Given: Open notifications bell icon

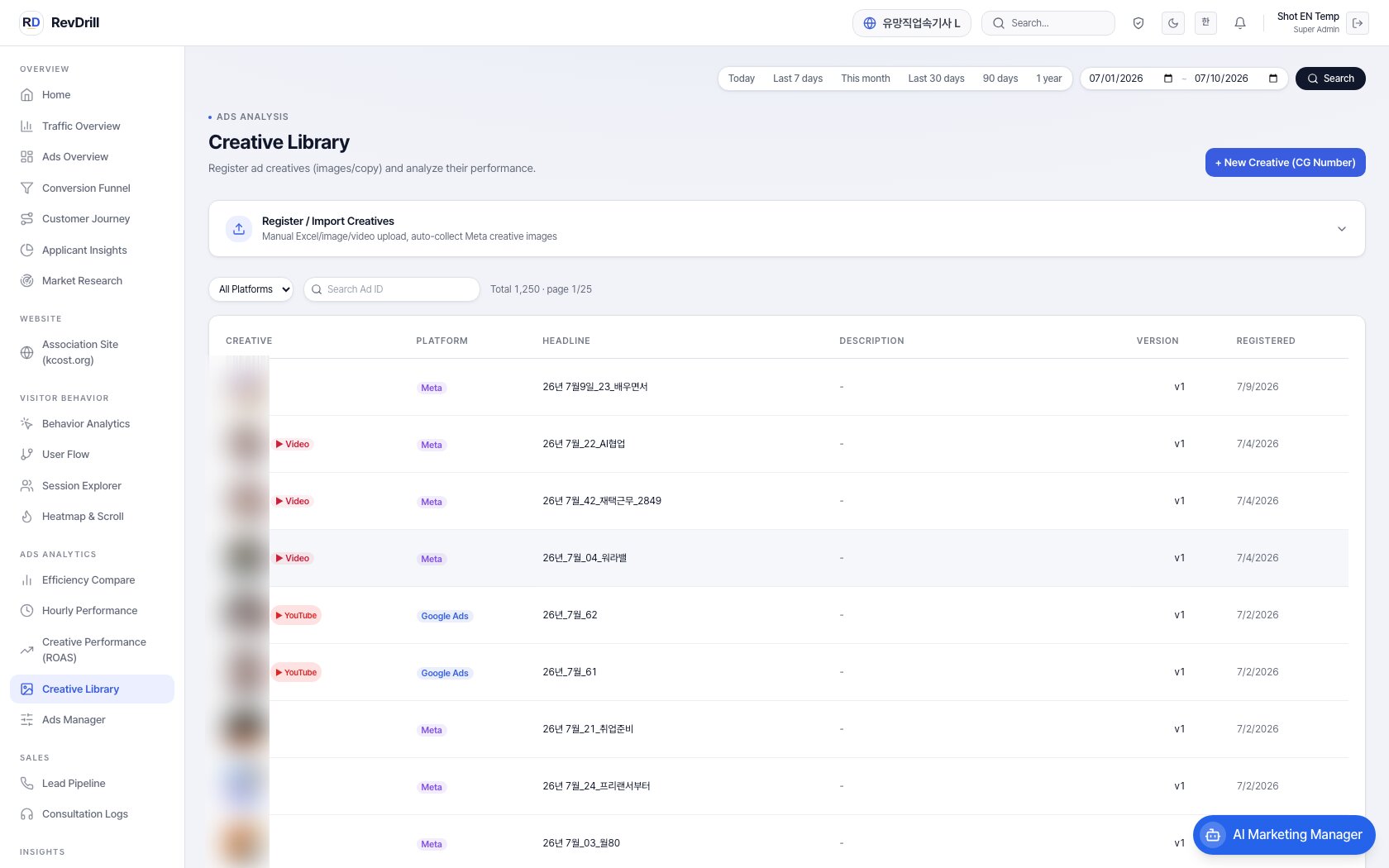Looking at the screenshot, I should (1240, 23).
